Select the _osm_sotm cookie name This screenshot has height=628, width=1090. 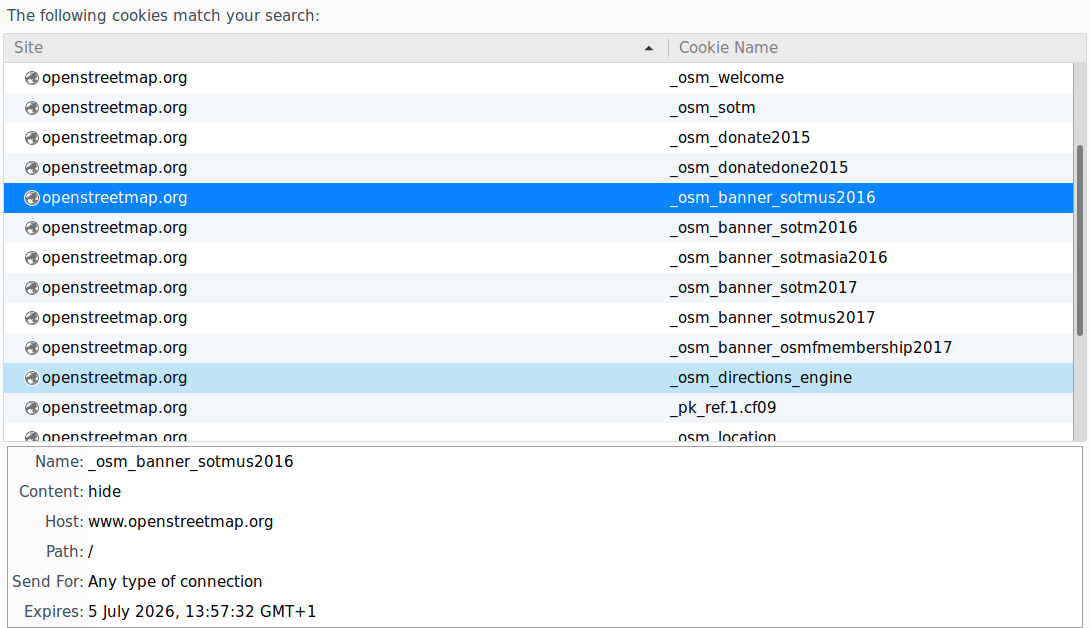pyautogui.click(x=713, y=108)
